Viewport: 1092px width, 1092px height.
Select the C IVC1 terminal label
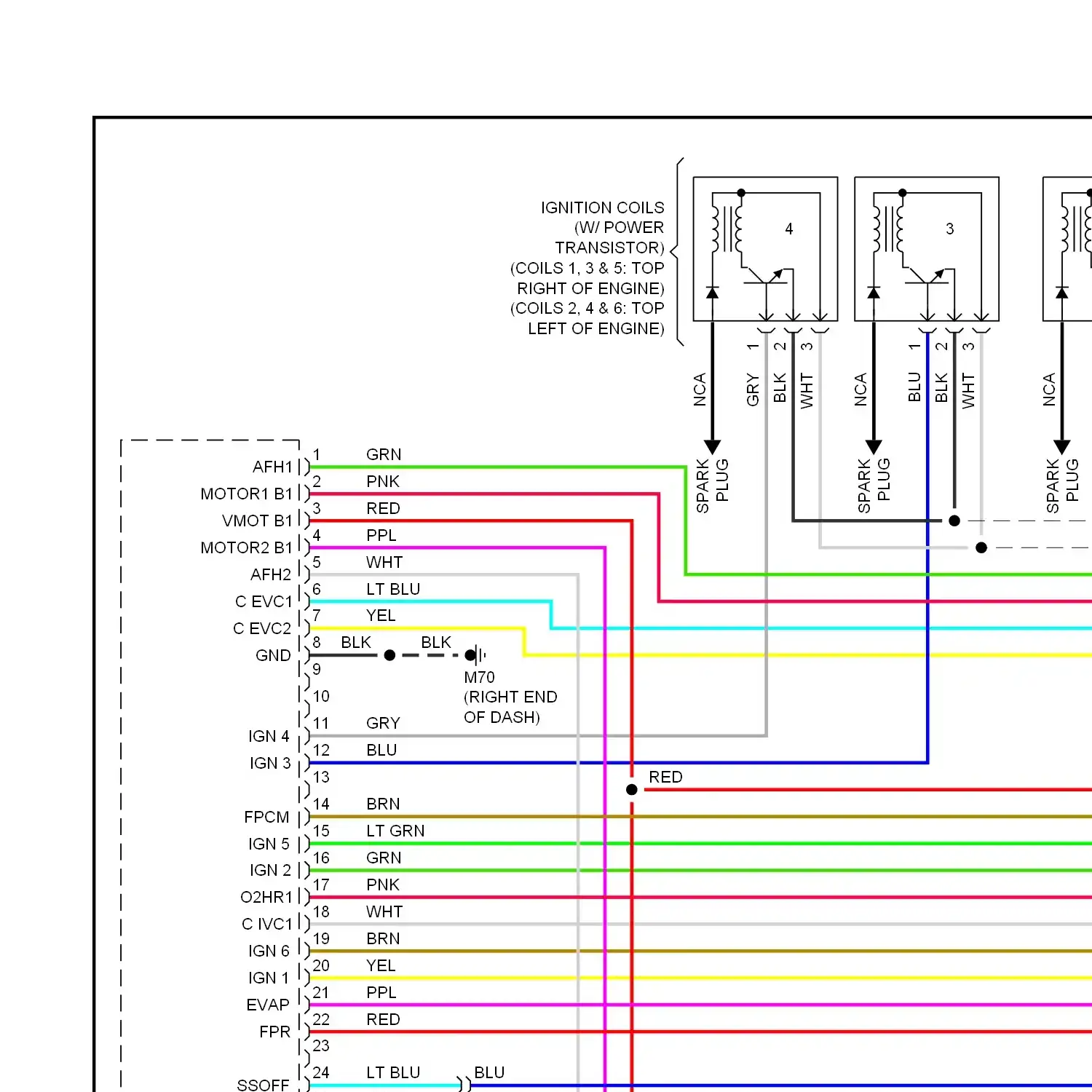pyautogui.click(x=267, y=924)
